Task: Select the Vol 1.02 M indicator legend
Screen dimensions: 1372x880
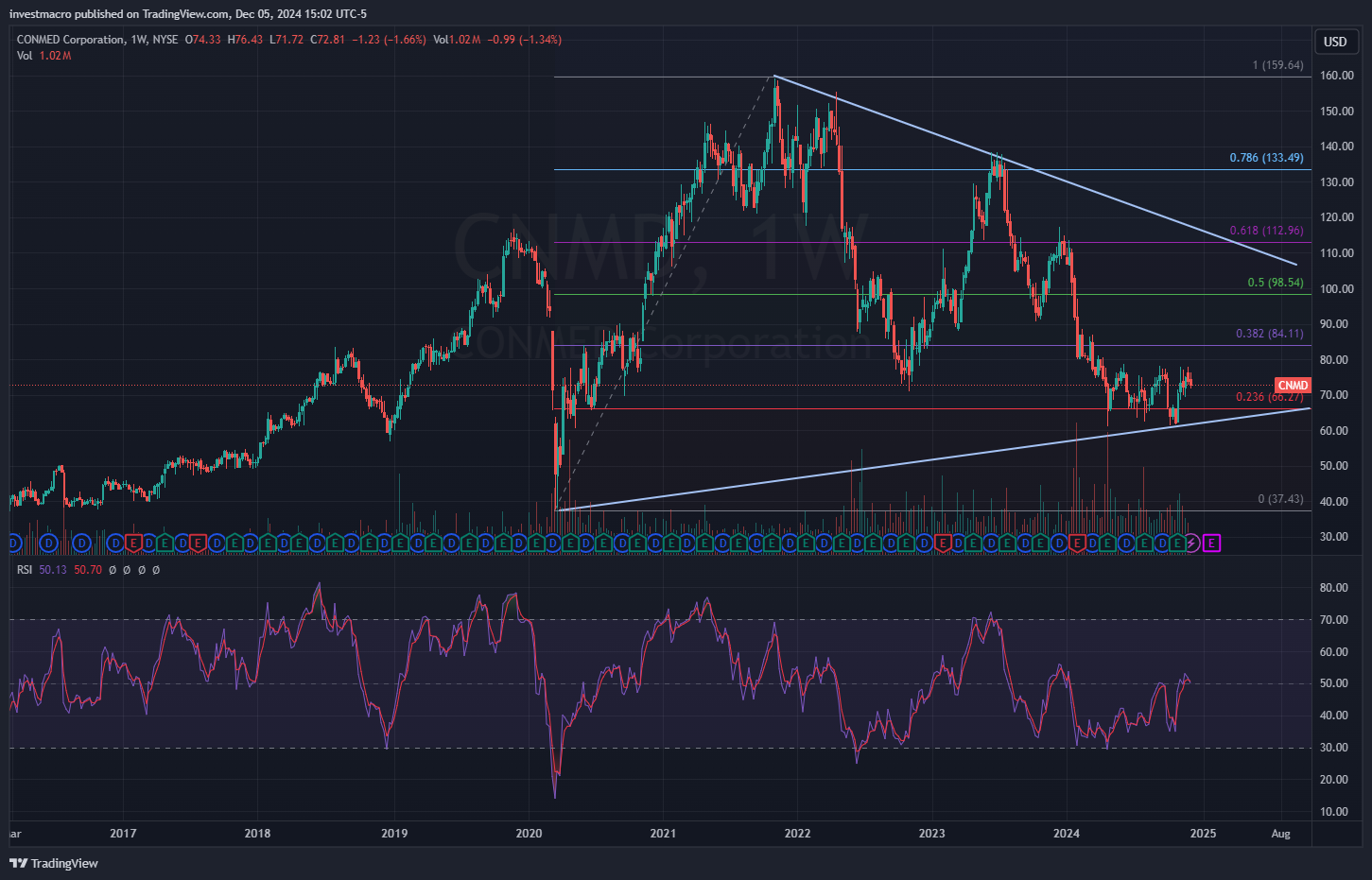Action: [x=43, y=56]
